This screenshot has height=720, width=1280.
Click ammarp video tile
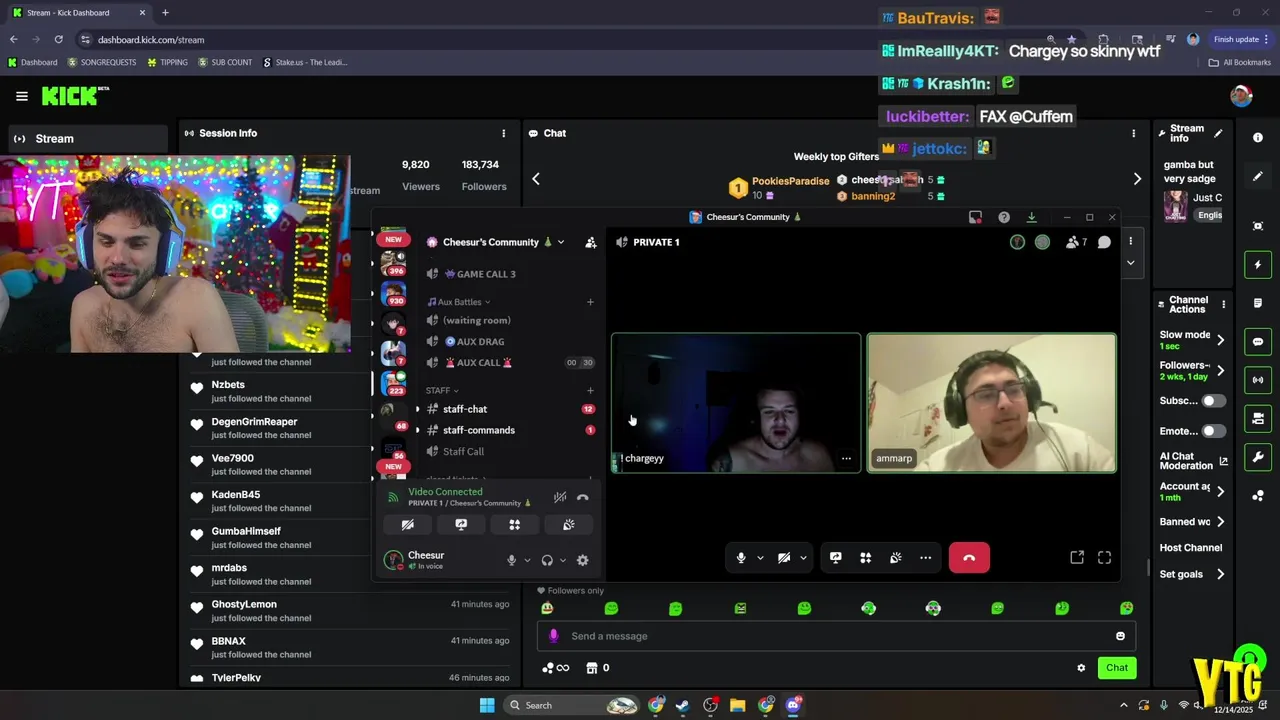[x=991, y=403]
